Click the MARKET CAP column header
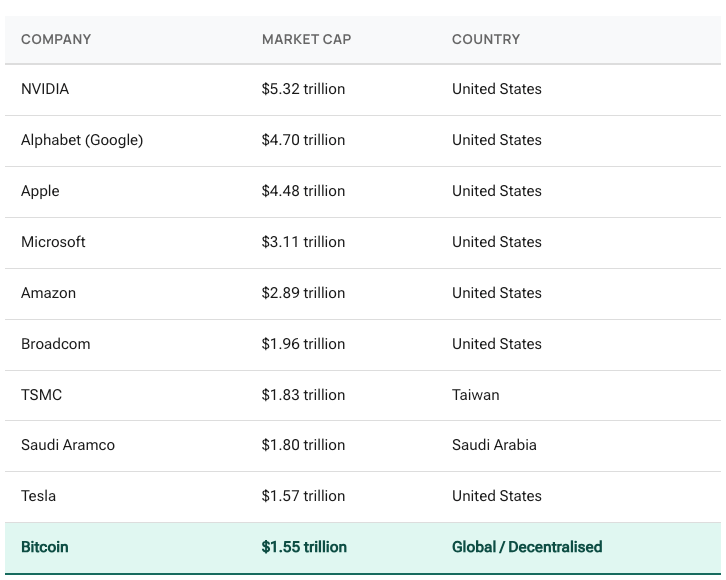 [x=307, y=39]
